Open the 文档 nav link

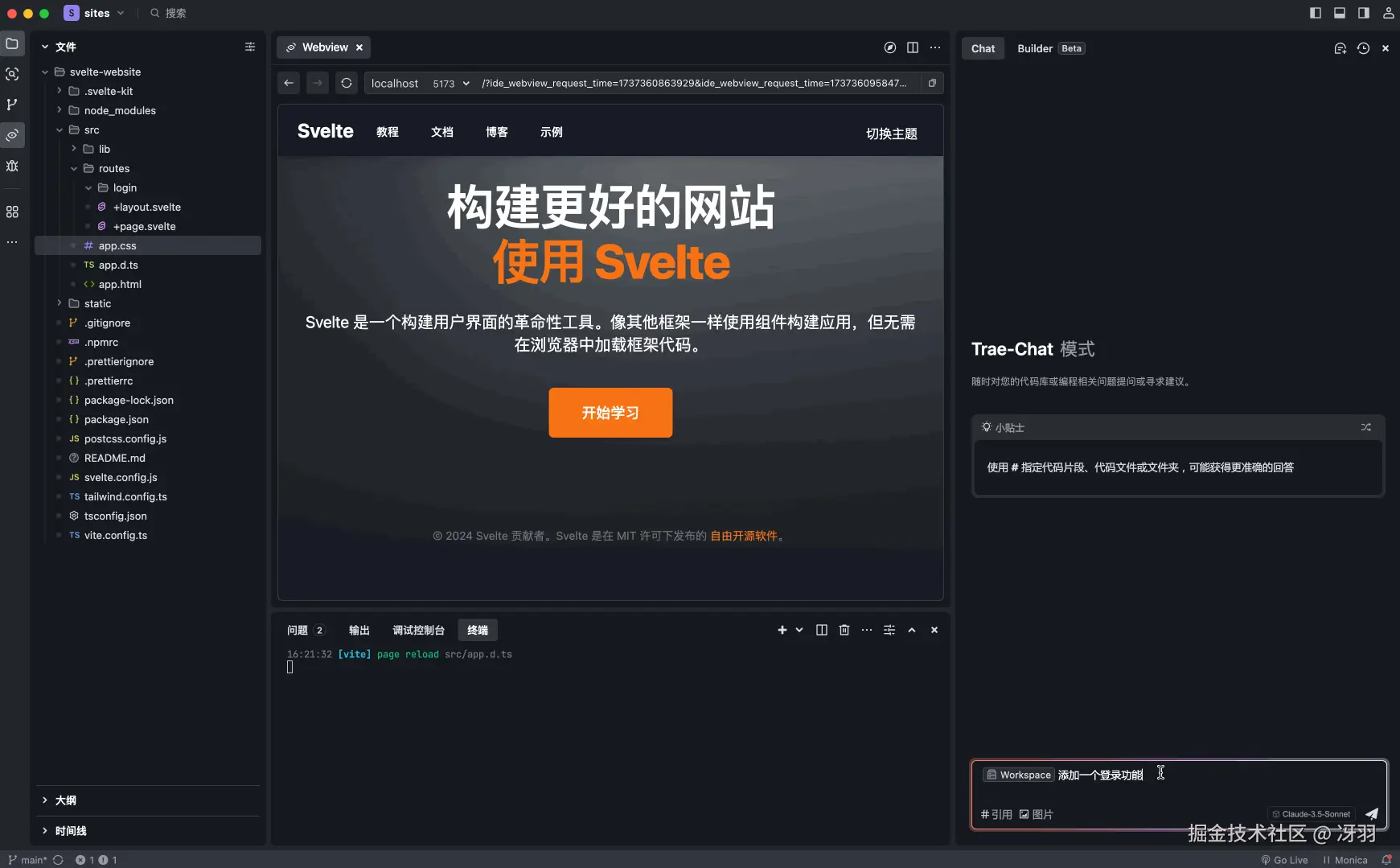(x=442, y=132)
